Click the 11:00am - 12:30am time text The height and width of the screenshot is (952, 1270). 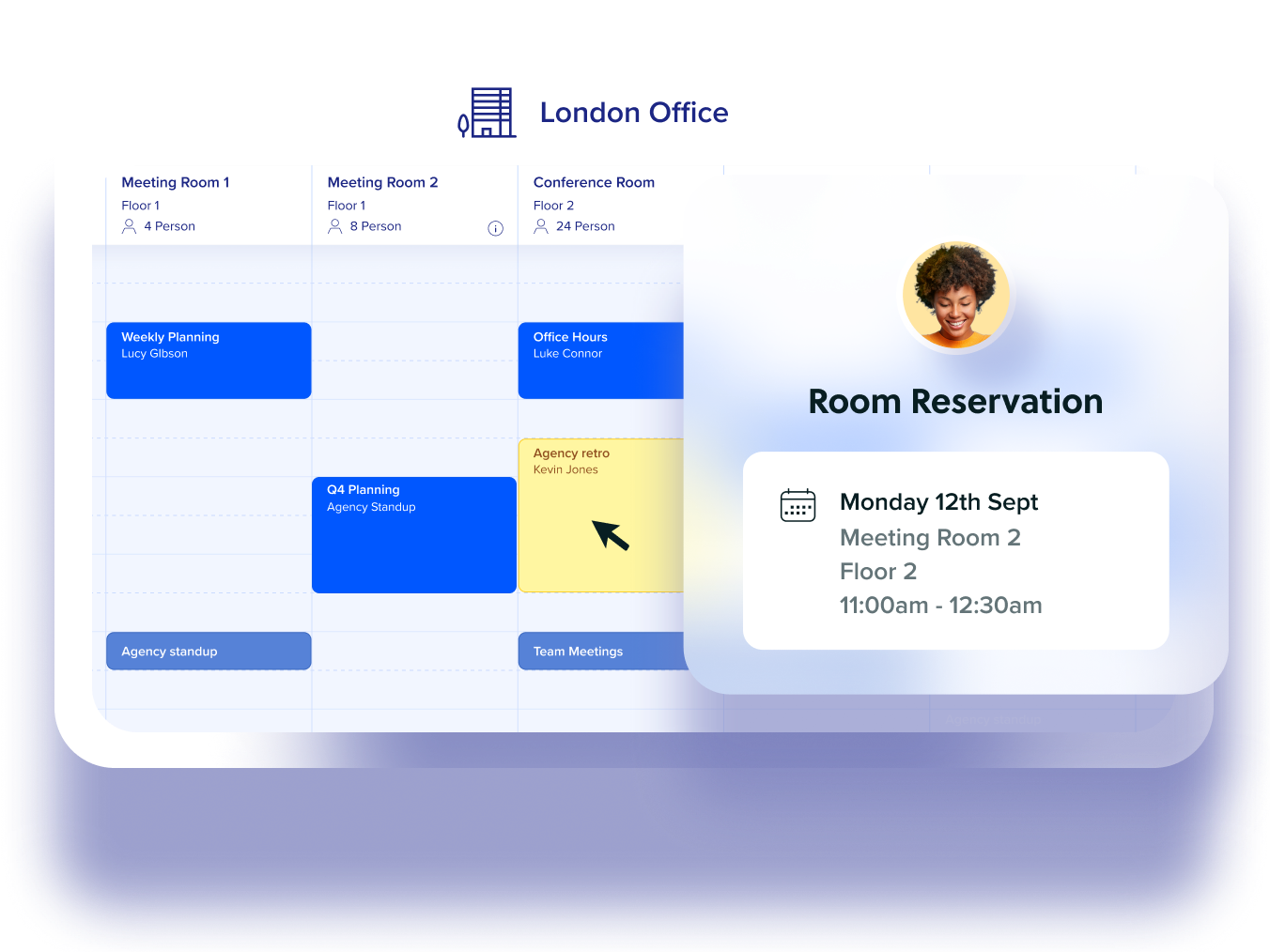point(940,606)
